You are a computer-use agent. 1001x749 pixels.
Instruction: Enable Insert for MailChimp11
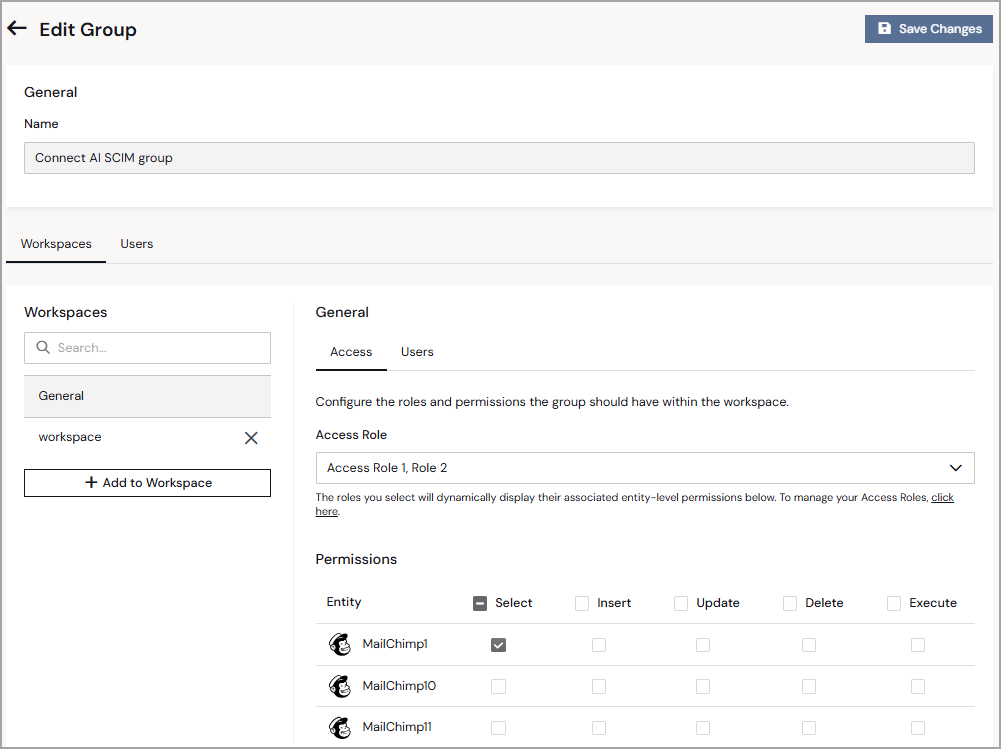tap(599, 728)
